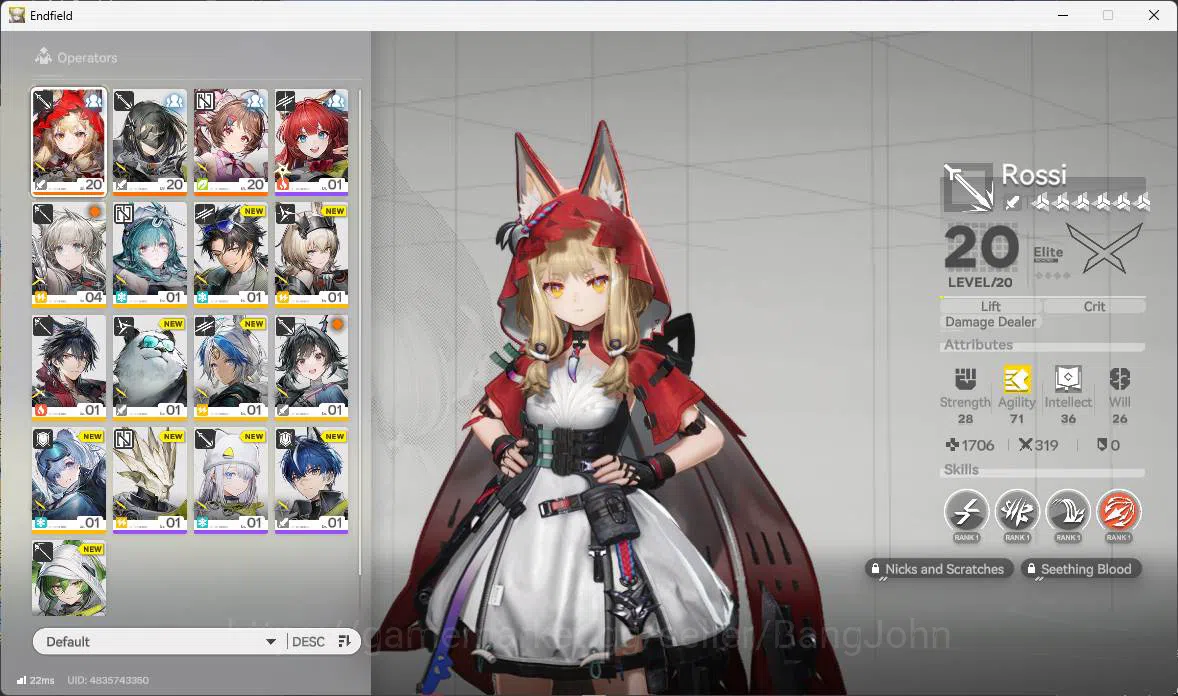Viewport: 1178px width, 696px height.
Task: Select the teal-haired operator card
Action: [150, 254]
